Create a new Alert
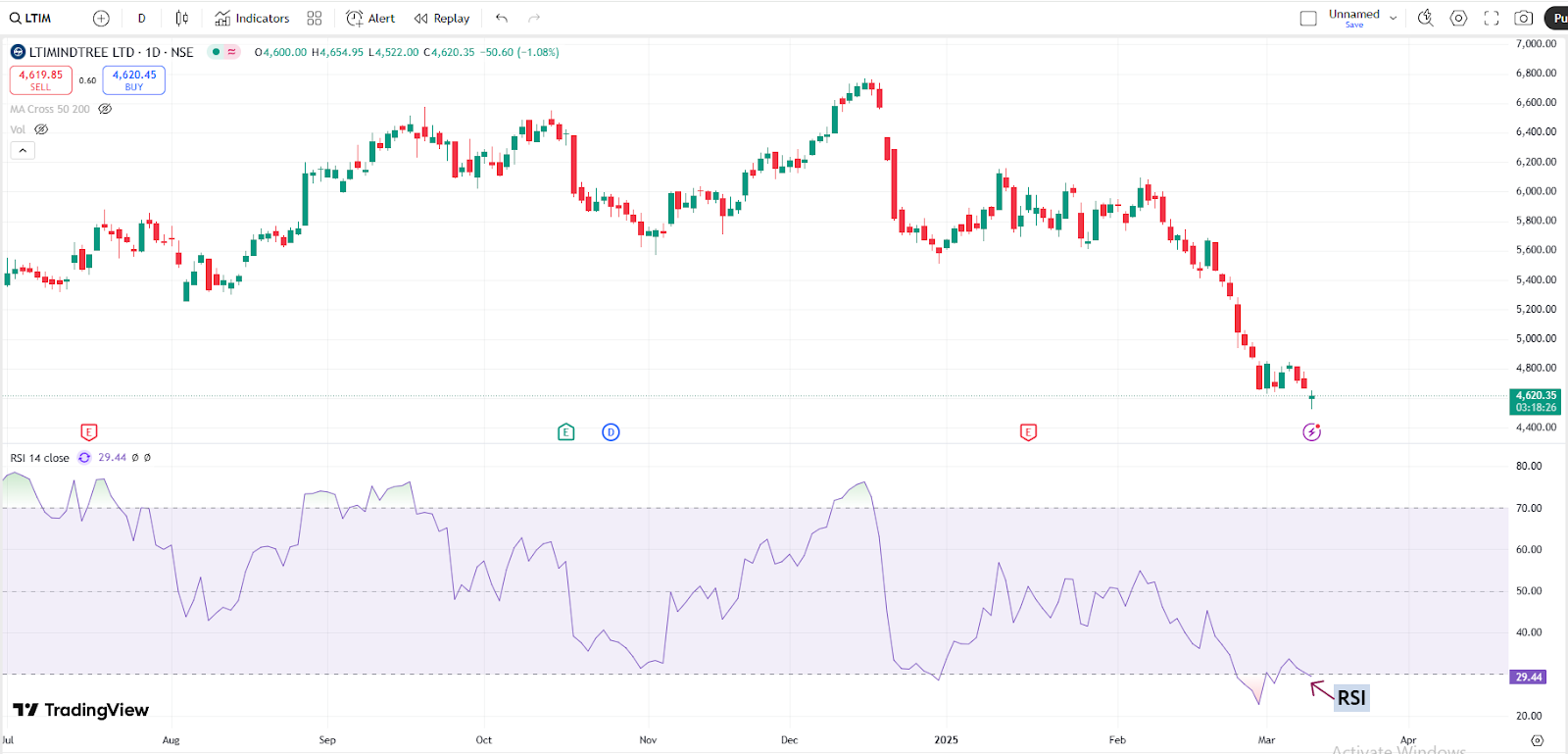The image size is (1568, 754). (x=370, y=18)
